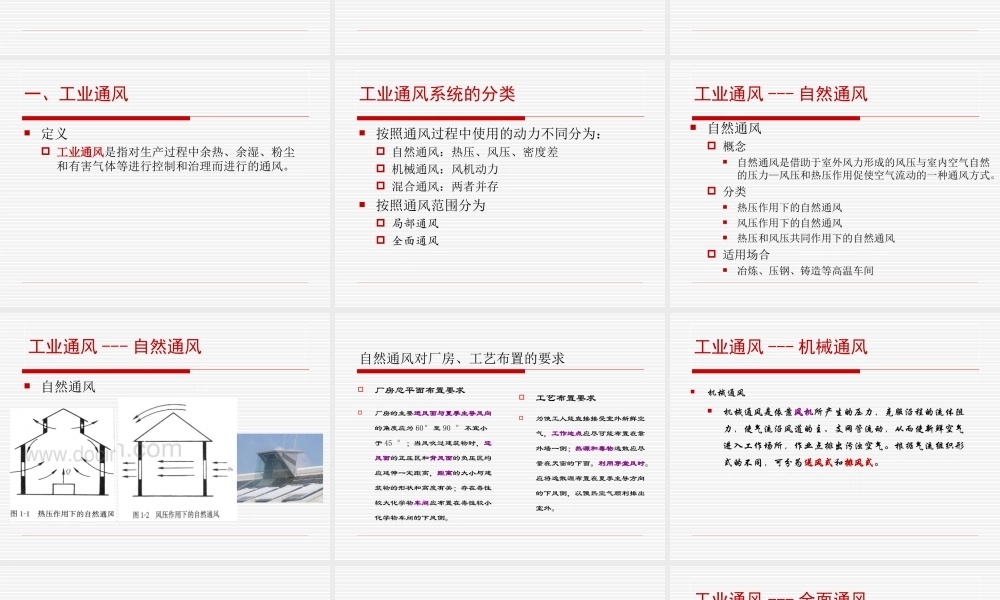Image resolution: width=1000 pixels, height=600 pixels.
Task: Switch to slide "工业通风 --- 机械通风"
Action: click(780, 347)
